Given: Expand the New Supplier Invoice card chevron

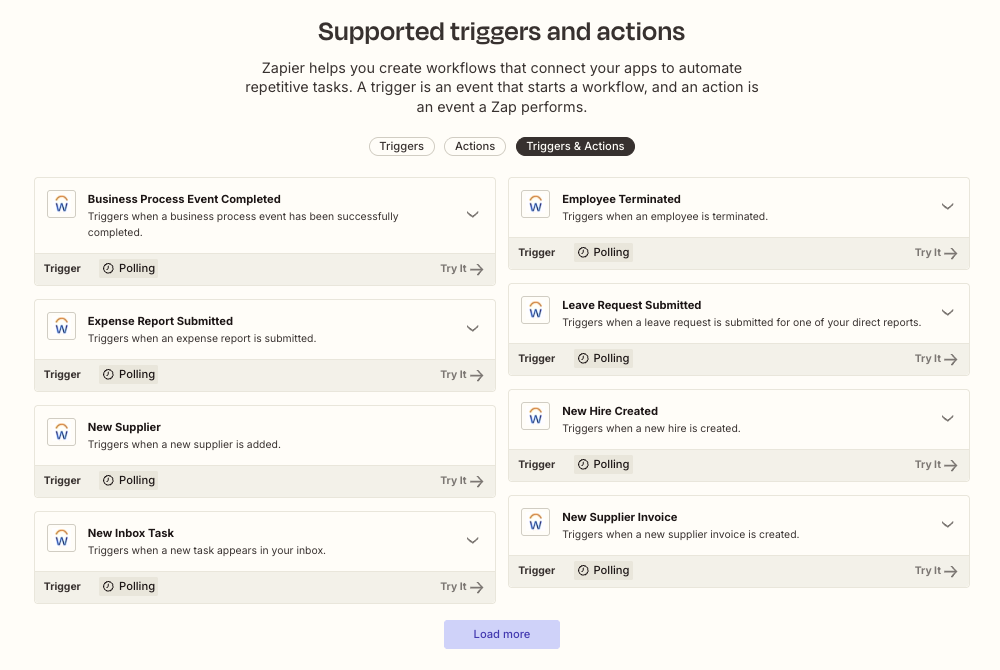Looking at the screenshot, I should 947,524.
